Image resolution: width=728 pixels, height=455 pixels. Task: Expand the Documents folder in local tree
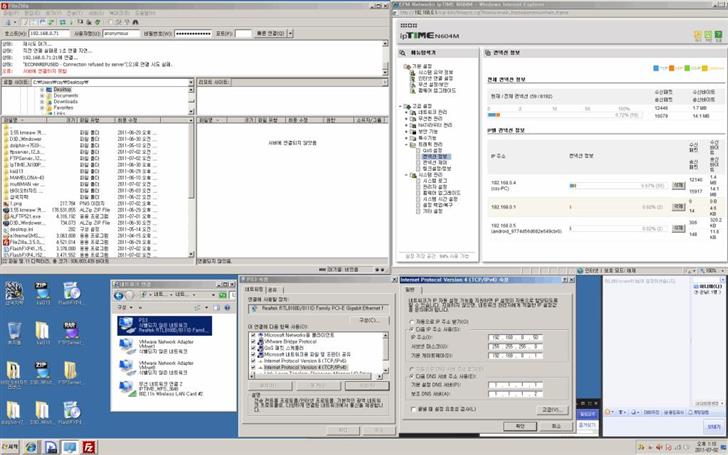click(42, 94)
